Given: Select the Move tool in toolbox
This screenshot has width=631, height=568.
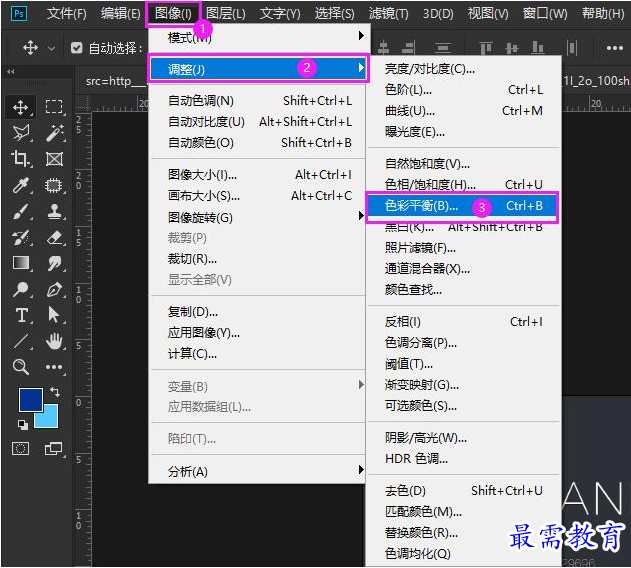Looking at the screenshot, I should pyautogui.click(x=20, y=107).
